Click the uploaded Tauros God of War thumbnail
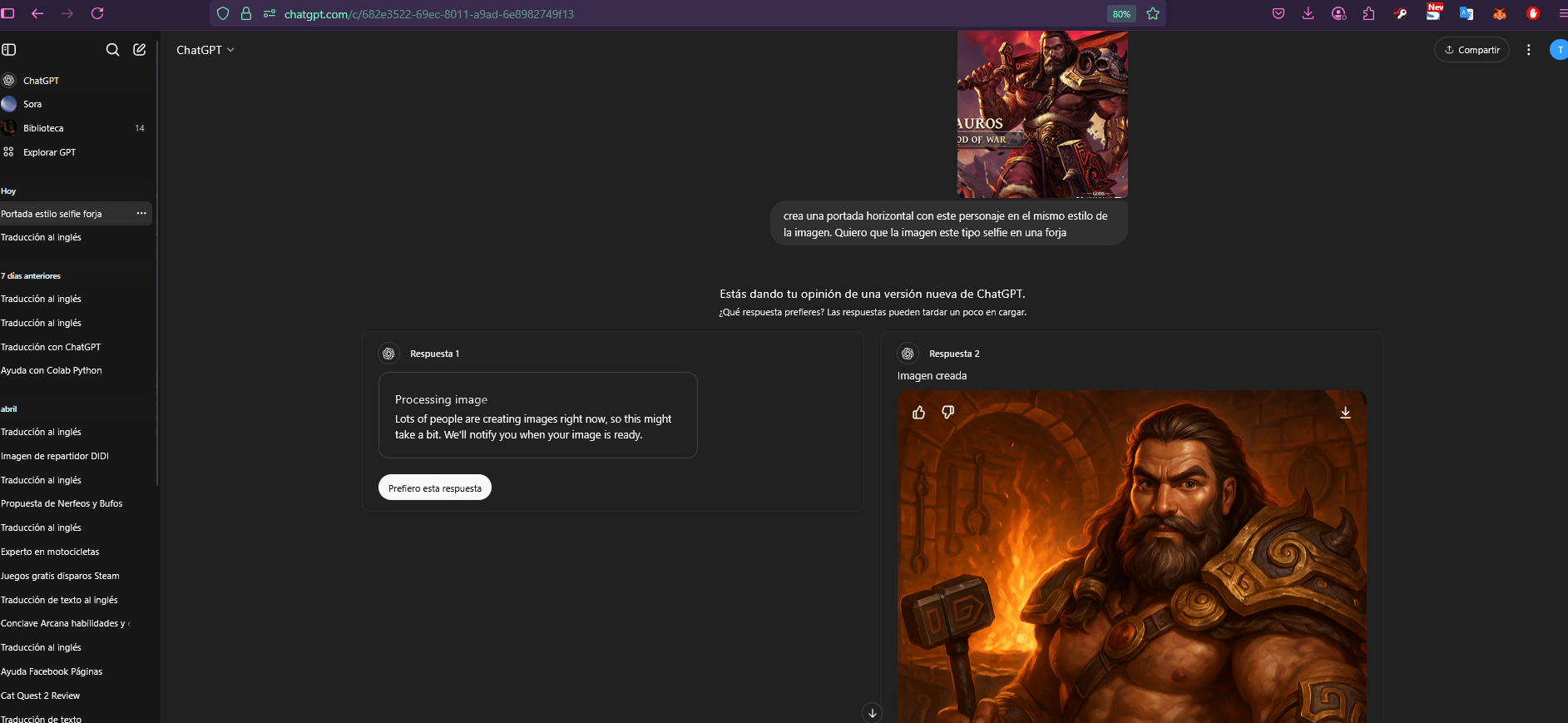 [x=1042, y=114]
